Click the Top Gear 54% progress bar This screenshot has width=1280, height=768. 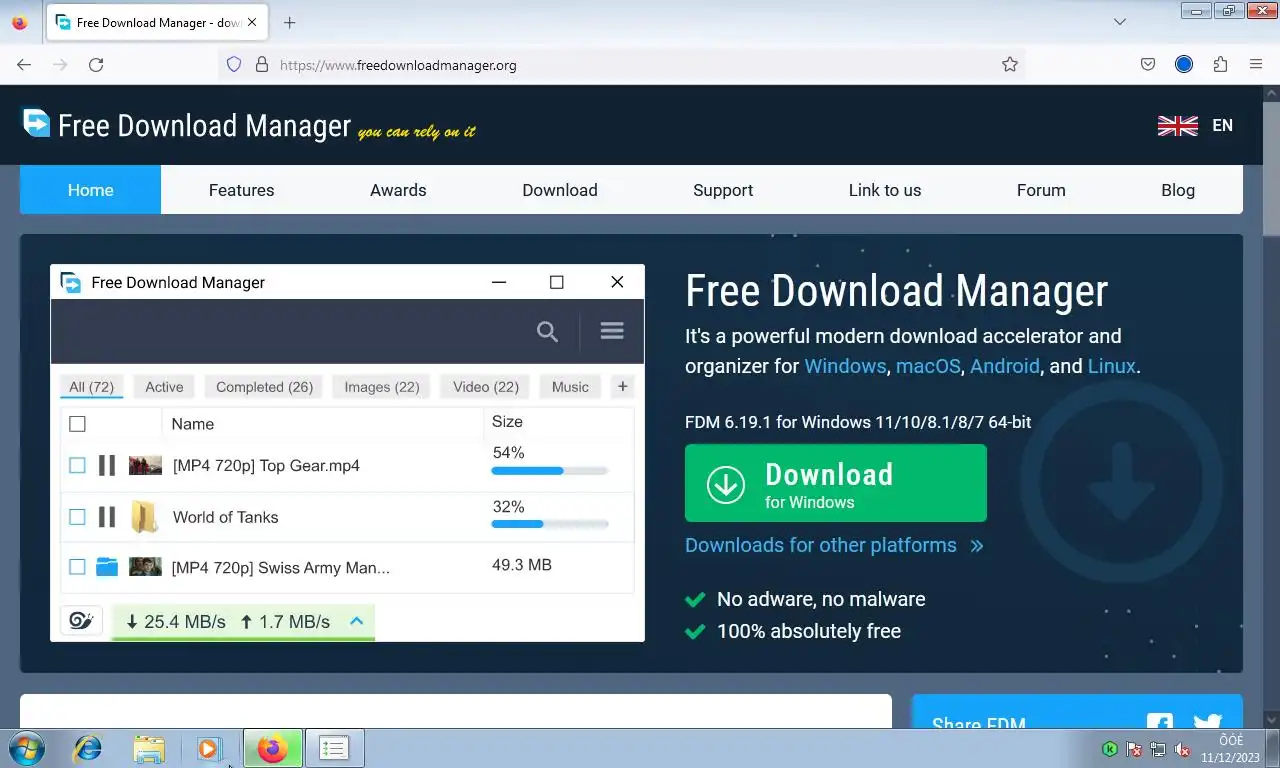[550, 470]
